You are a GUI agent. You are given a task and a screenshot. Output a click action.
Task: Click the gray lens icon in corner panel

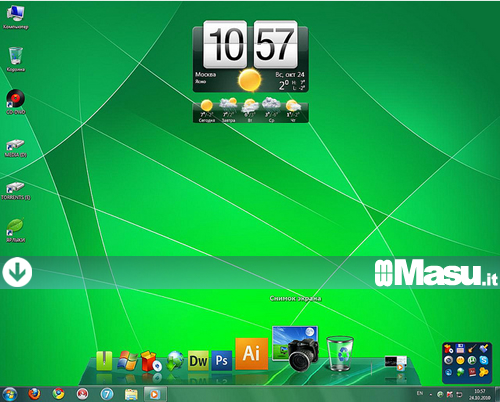pos(449,360)
